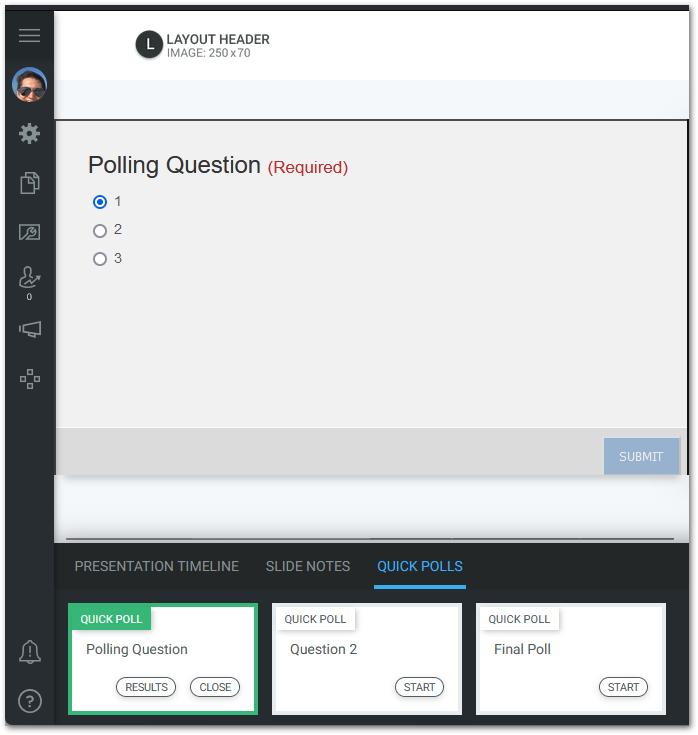Viewport: 698px width, 735px height.
Task: Open the documents copy icon in sidebar
Action: [30, 182]
